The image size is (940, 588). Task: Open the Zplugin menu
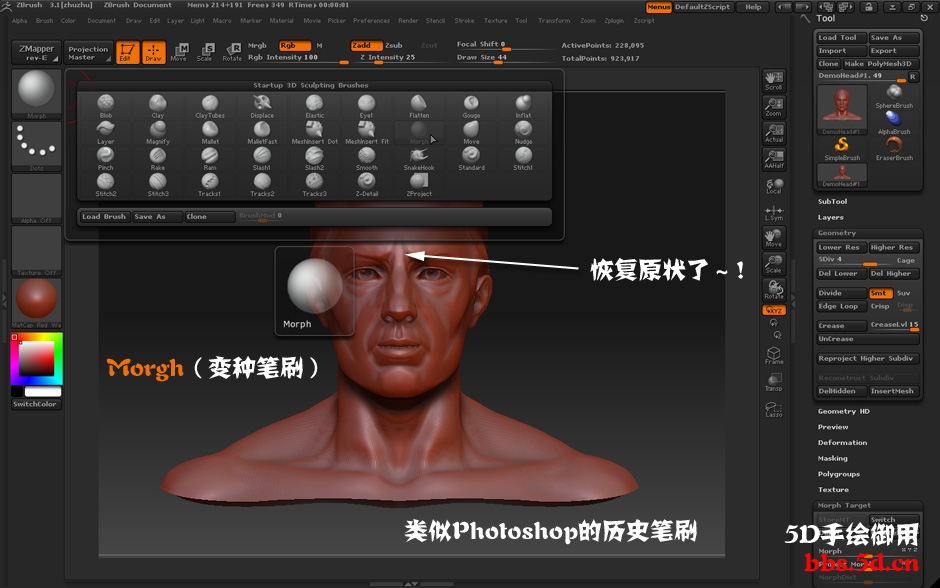click(x=614, y=20)
